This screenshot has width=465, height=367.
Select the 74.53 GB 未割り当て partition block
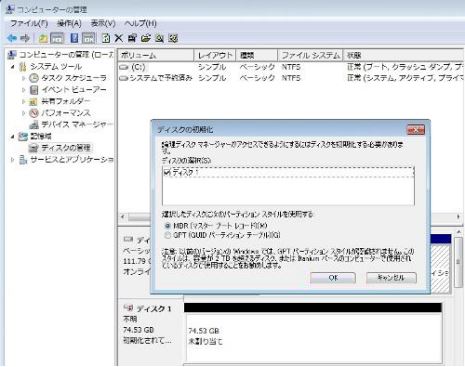coord(313,333)
